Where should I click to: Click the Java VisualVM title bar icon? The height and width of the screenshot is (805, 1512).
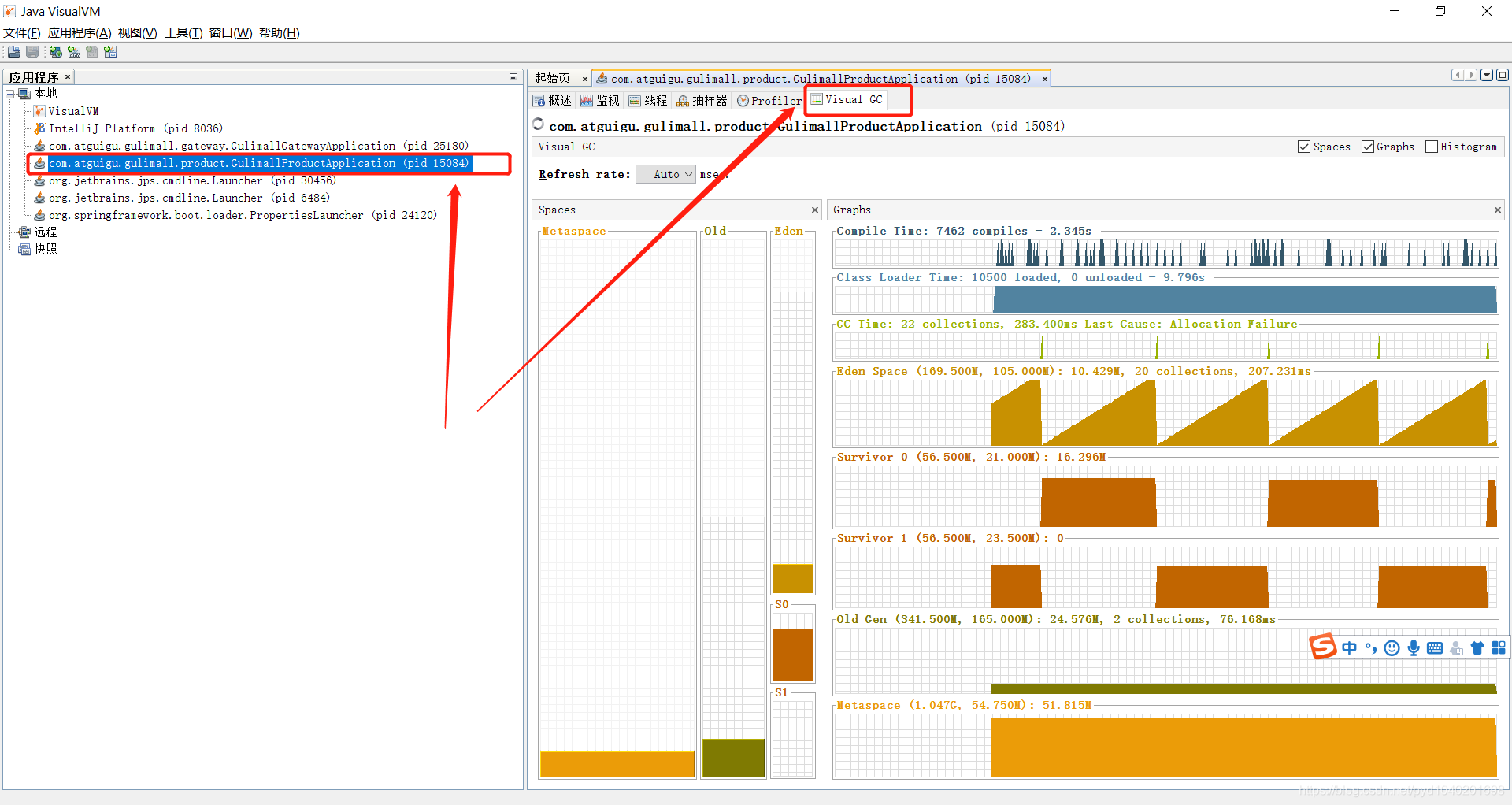coord(9,11)
